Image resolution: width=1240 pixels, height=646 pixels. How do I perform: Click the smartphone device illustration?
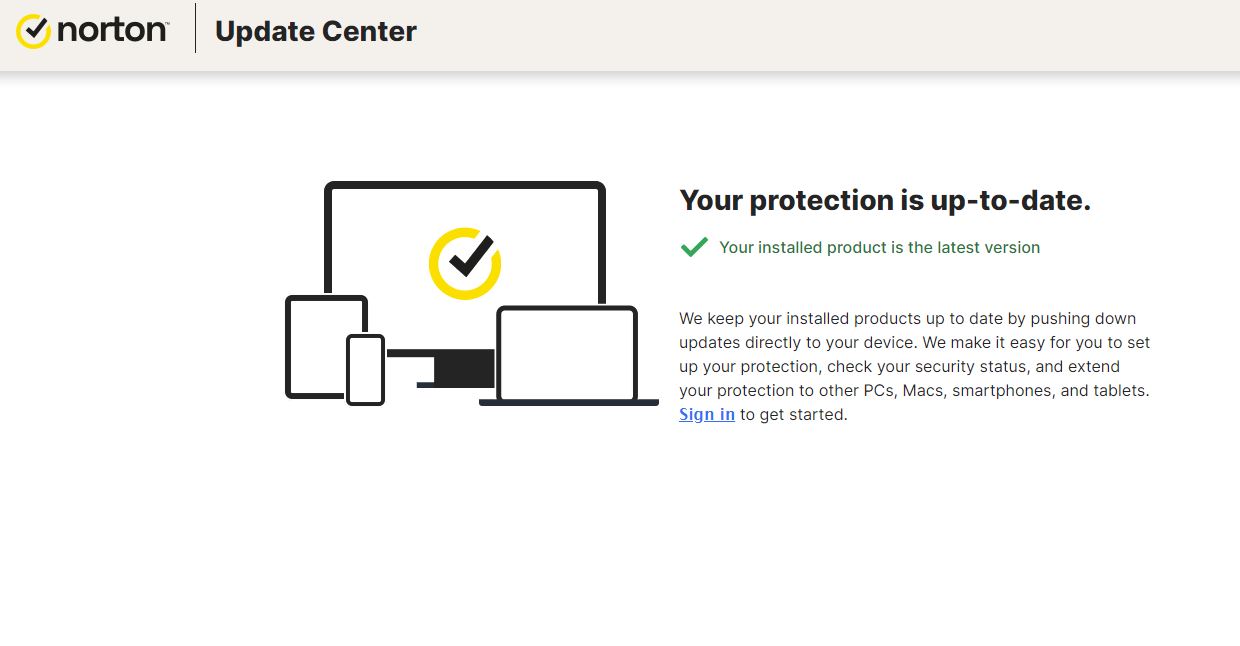click(365, 370)
